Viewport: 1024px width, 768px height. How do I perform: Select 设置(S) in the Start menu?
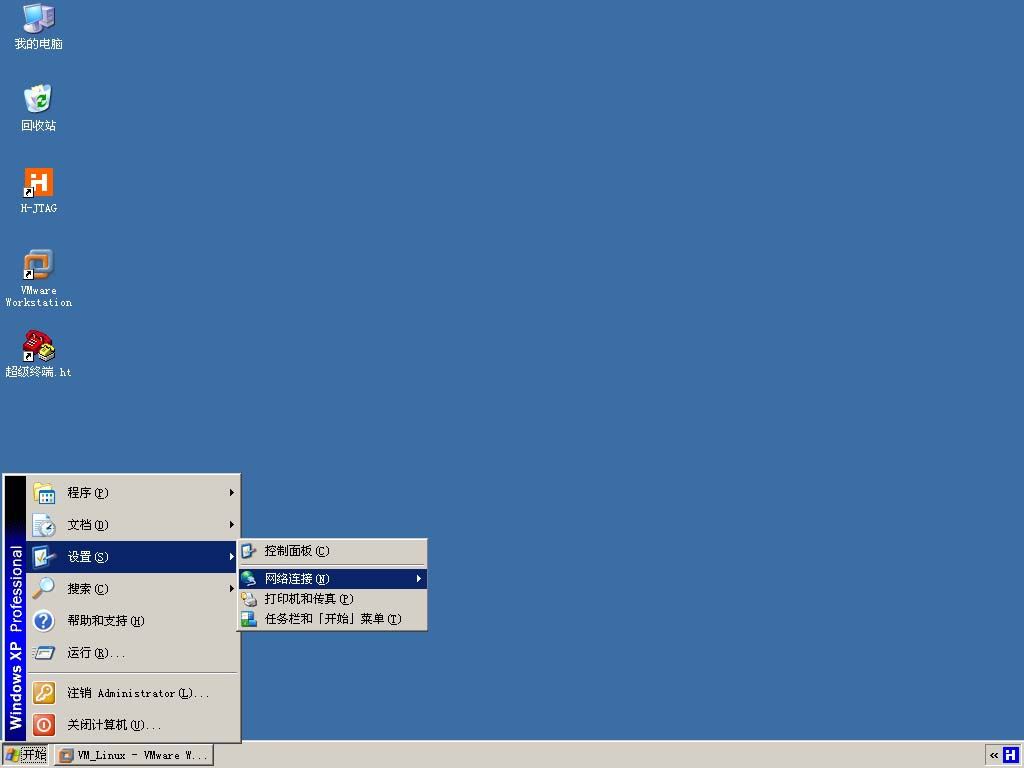[133, 557]
